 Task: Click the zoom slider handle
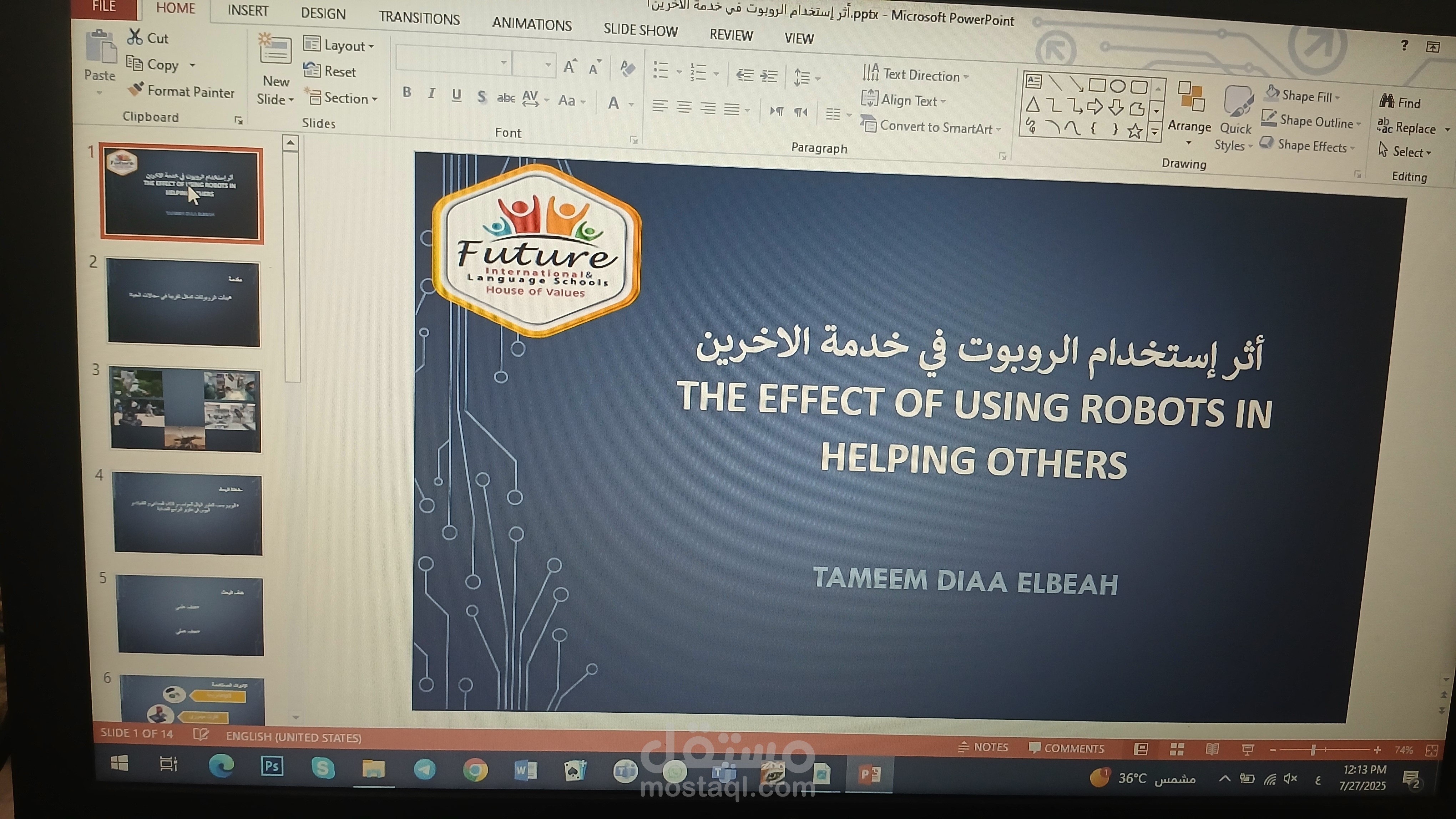tap(1313, 749)
